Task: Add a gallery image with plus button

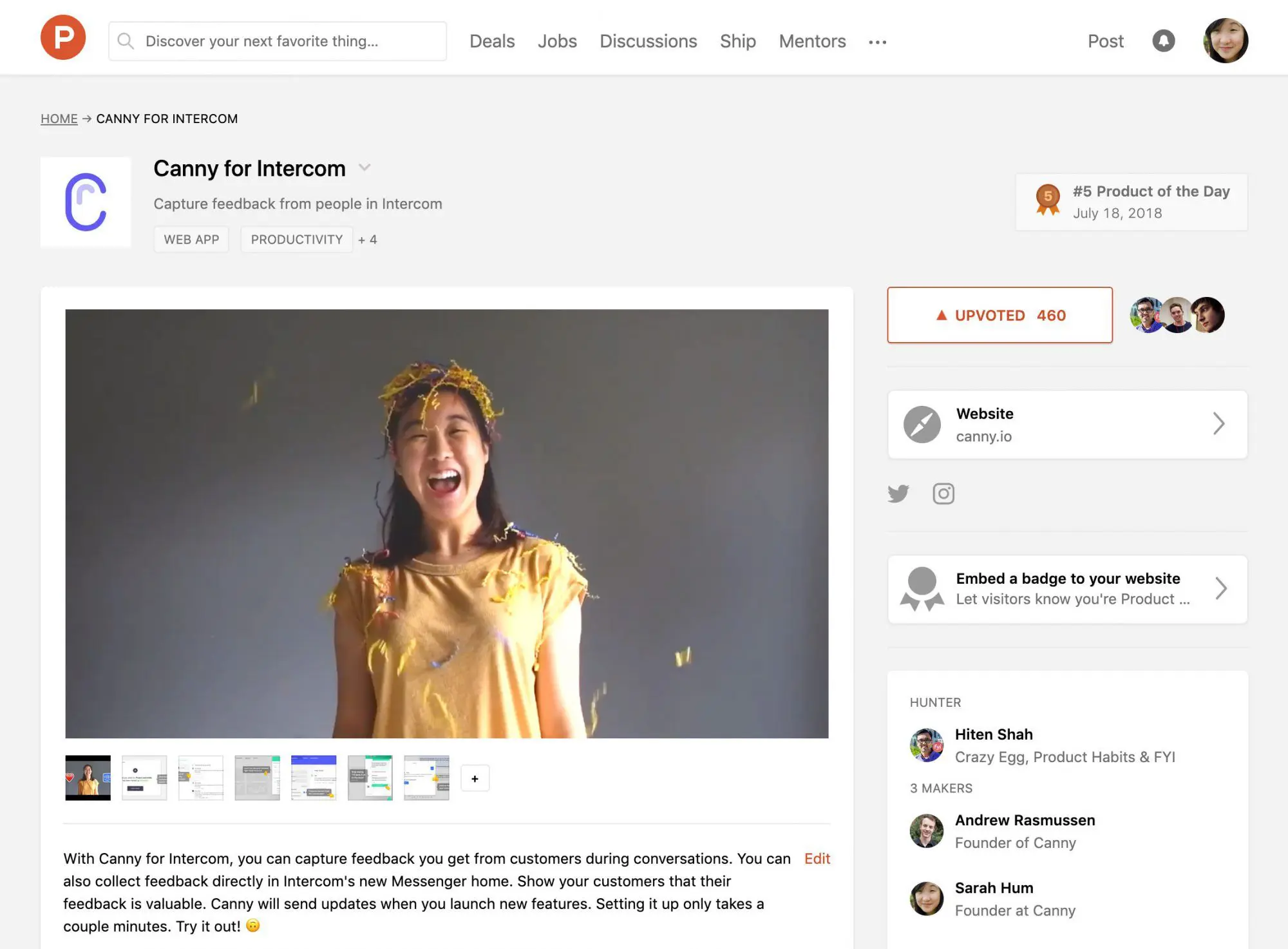Action: (x=475, y=778)
